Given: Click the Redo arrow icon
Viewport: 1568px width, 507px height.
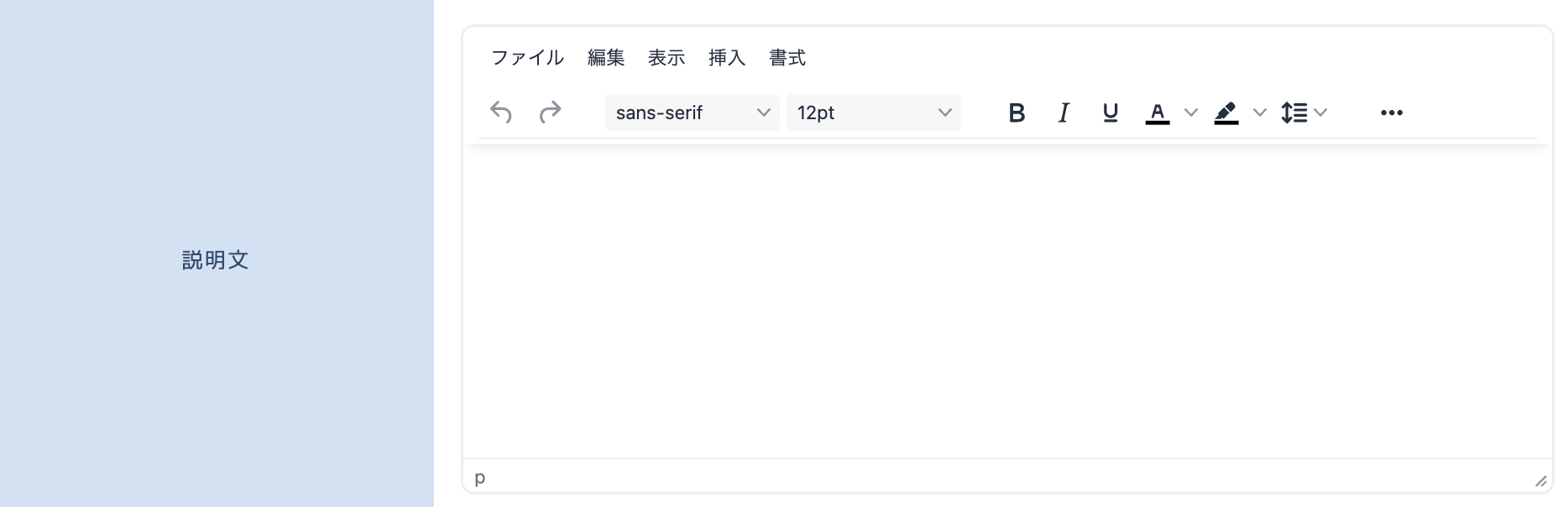Looking at the screenshot, I should coord(550,112).
